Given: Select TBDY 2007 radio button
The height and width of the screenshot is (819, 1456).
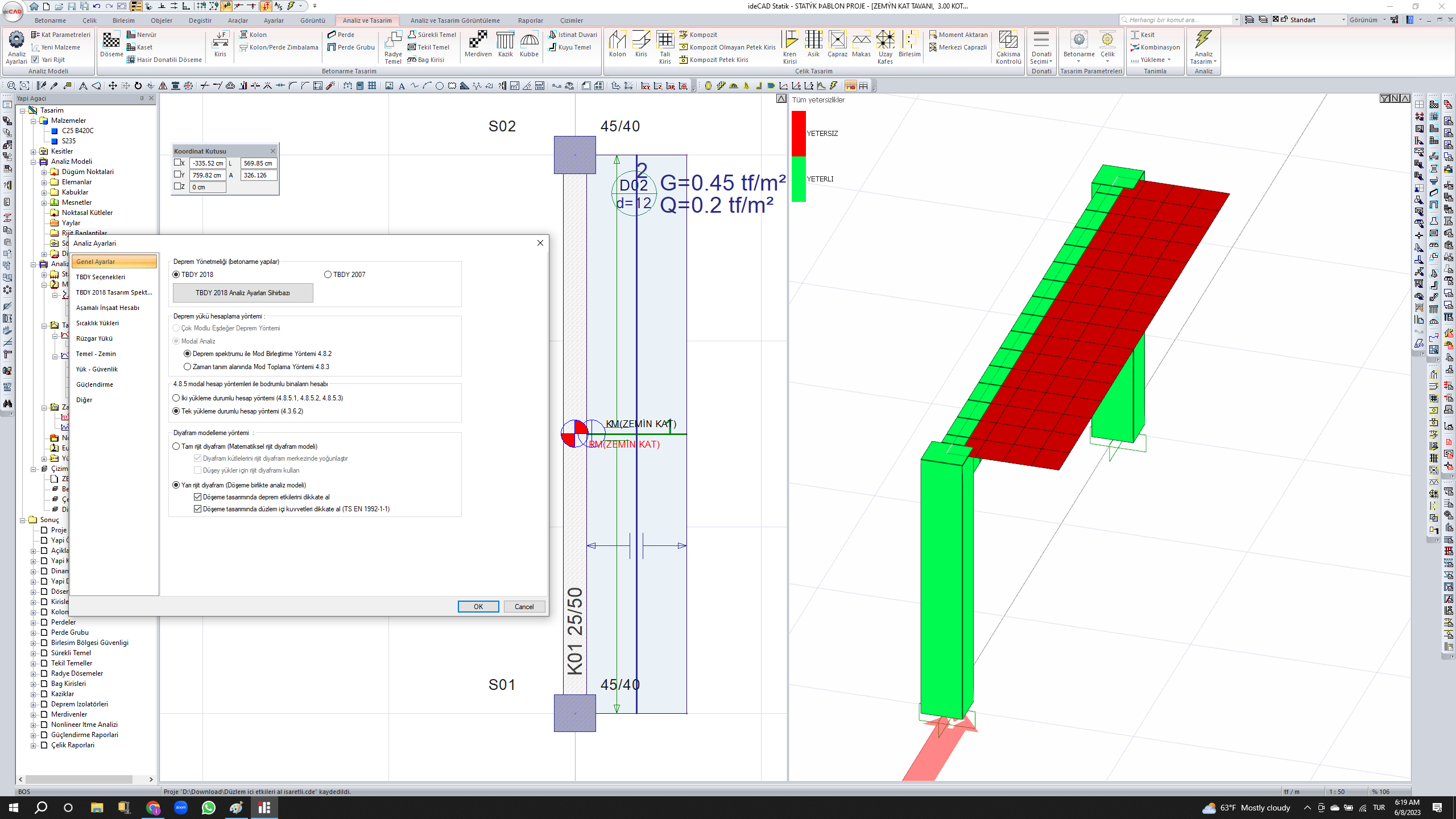Looking at the screenshot, I should coord(328,275).
